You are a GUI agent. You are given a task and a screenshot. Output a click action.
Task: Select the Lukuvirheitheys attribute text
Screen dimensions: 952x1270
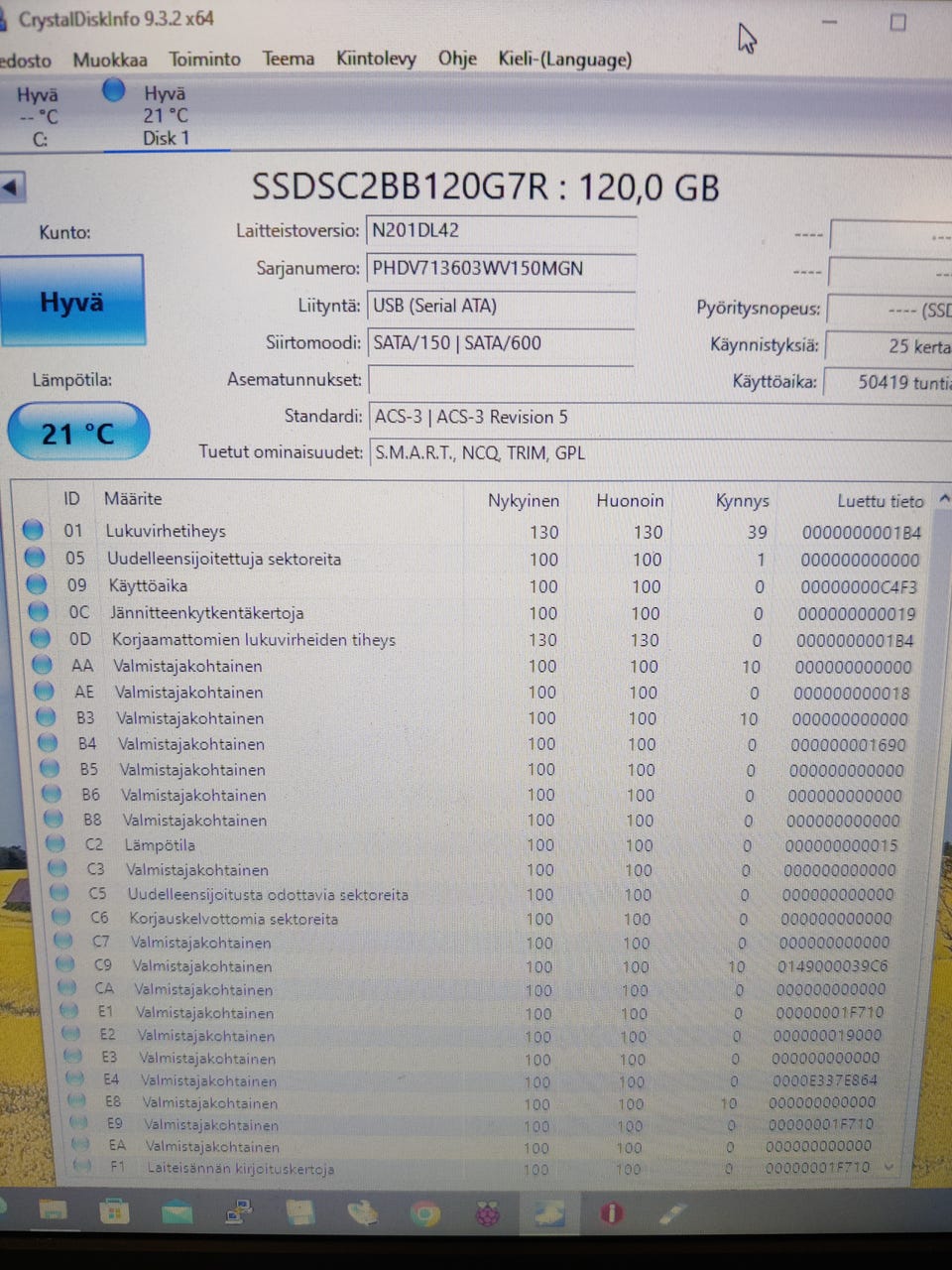[166, 531]
